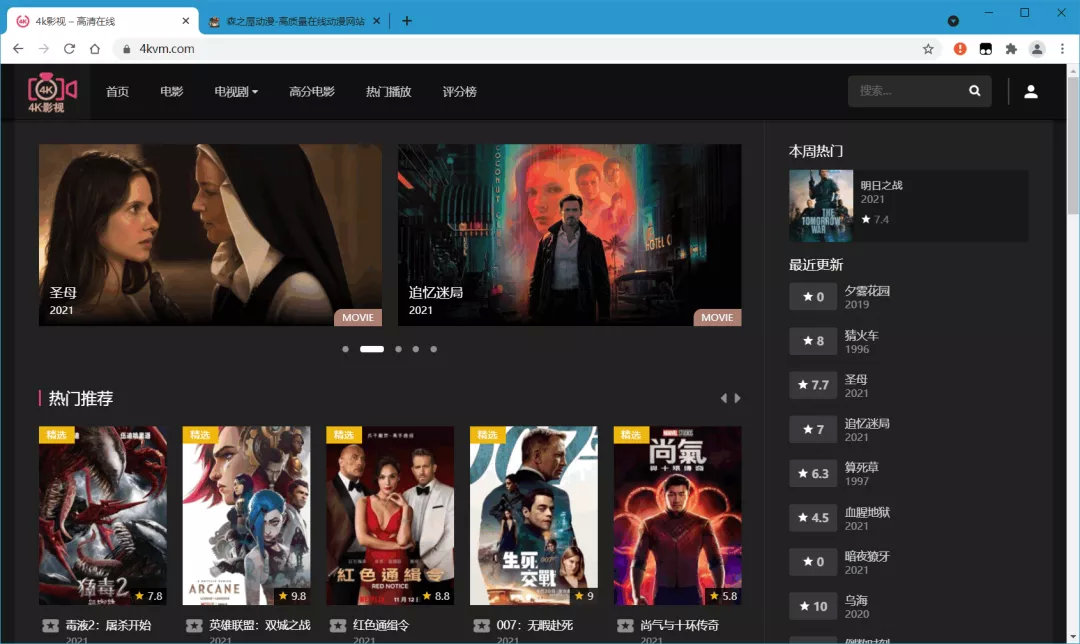The width and height of the screenshot is (1080, 644).
Task: Open new tab with plus button
Action: click(x=407, y=21)
